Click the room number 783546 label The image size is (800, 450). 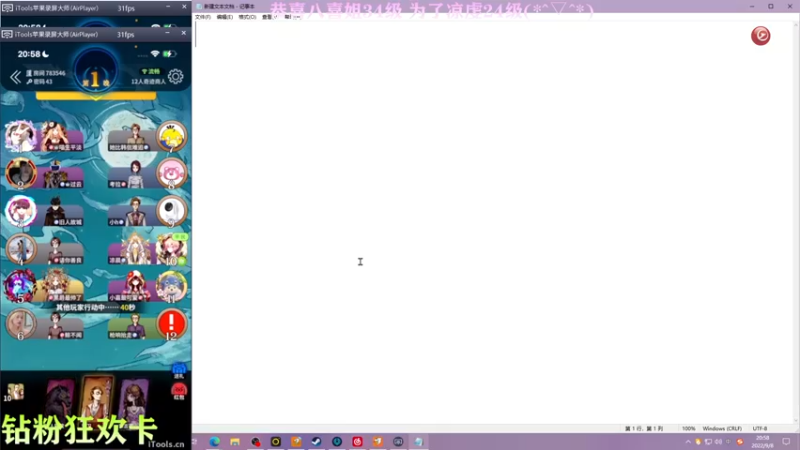(x=46, y=73)
